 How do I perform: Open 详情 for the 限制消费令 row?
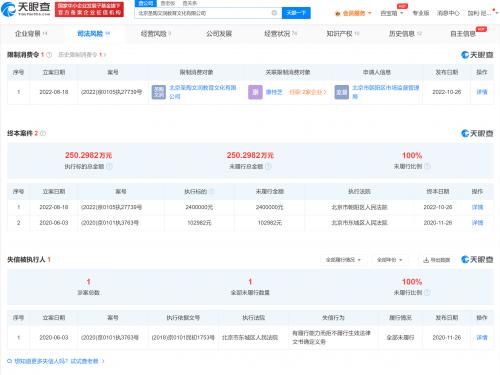click(x=482, y=92)
